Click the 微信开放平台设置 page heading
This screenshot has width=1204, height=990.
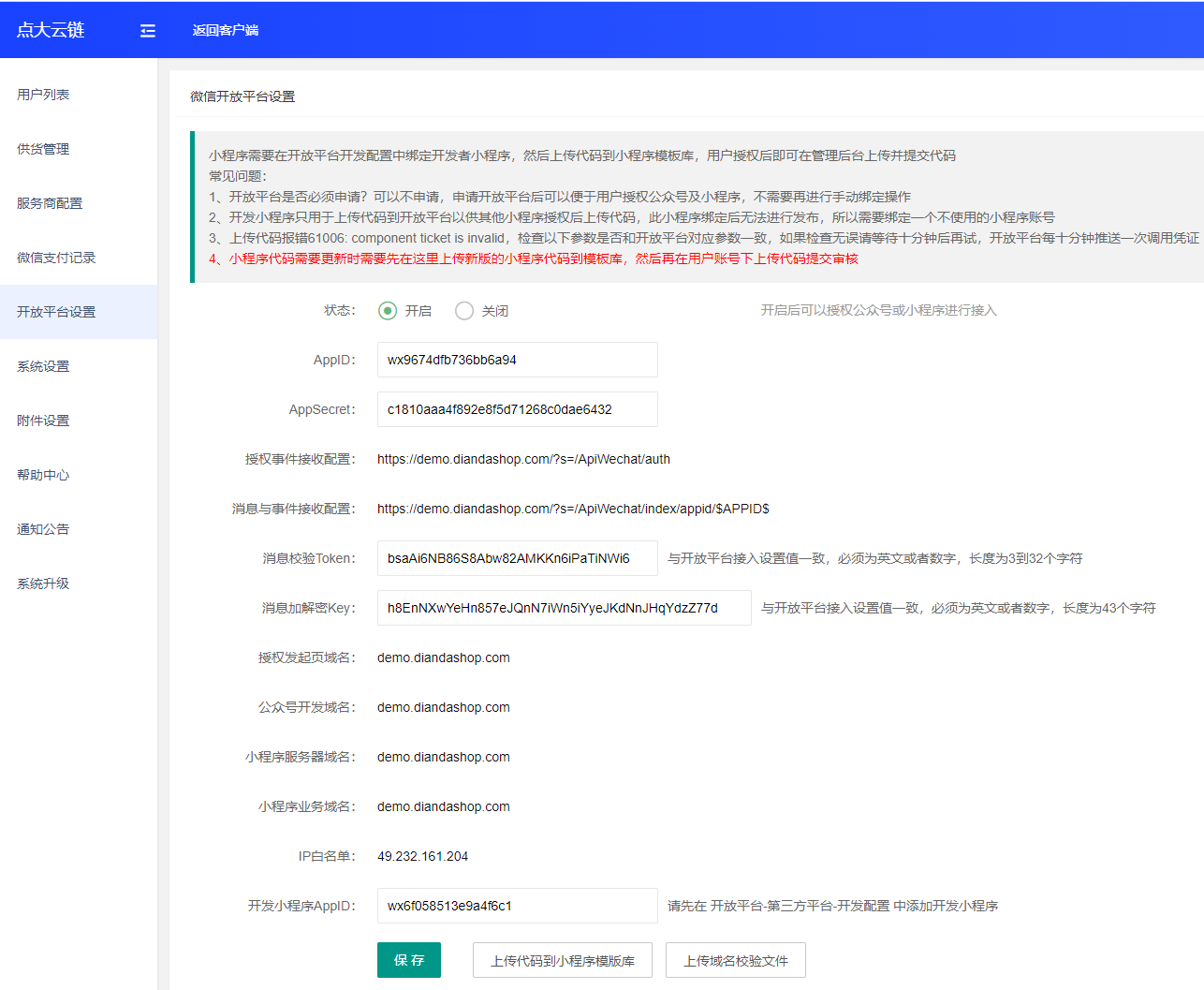(x=242, y=96)
